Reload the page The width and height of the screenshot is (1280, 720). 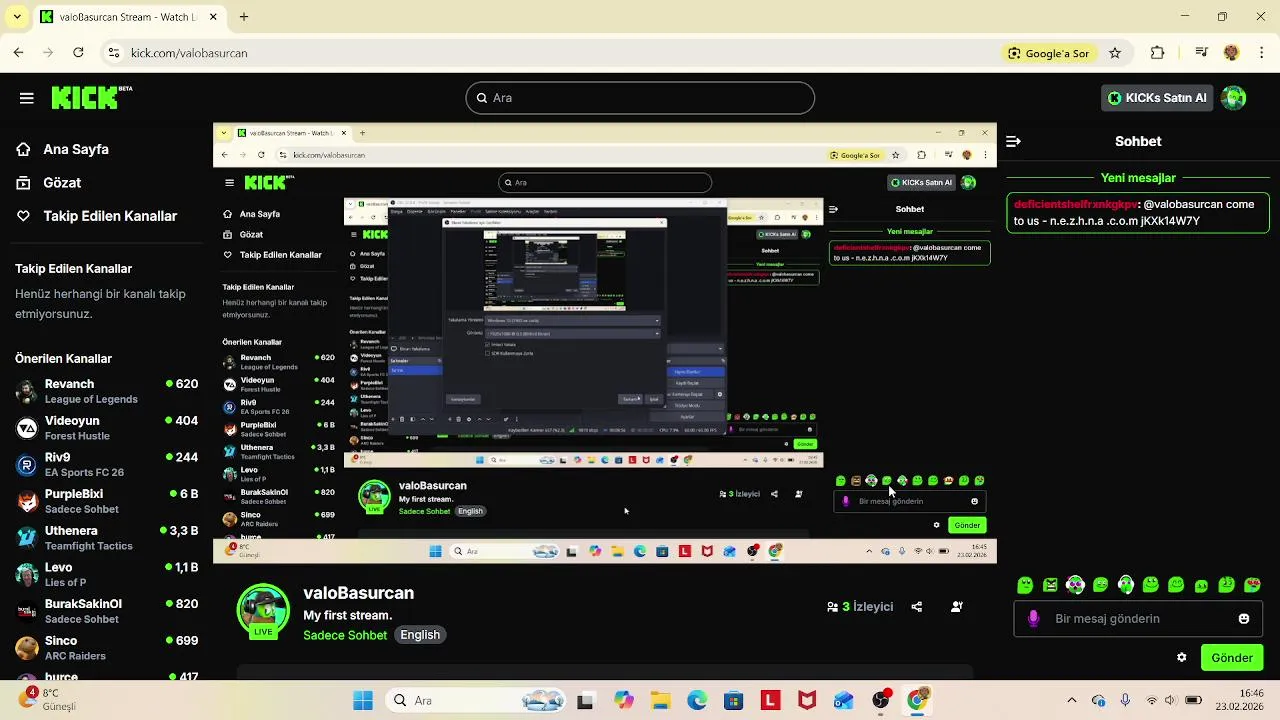tap(78, 53)
